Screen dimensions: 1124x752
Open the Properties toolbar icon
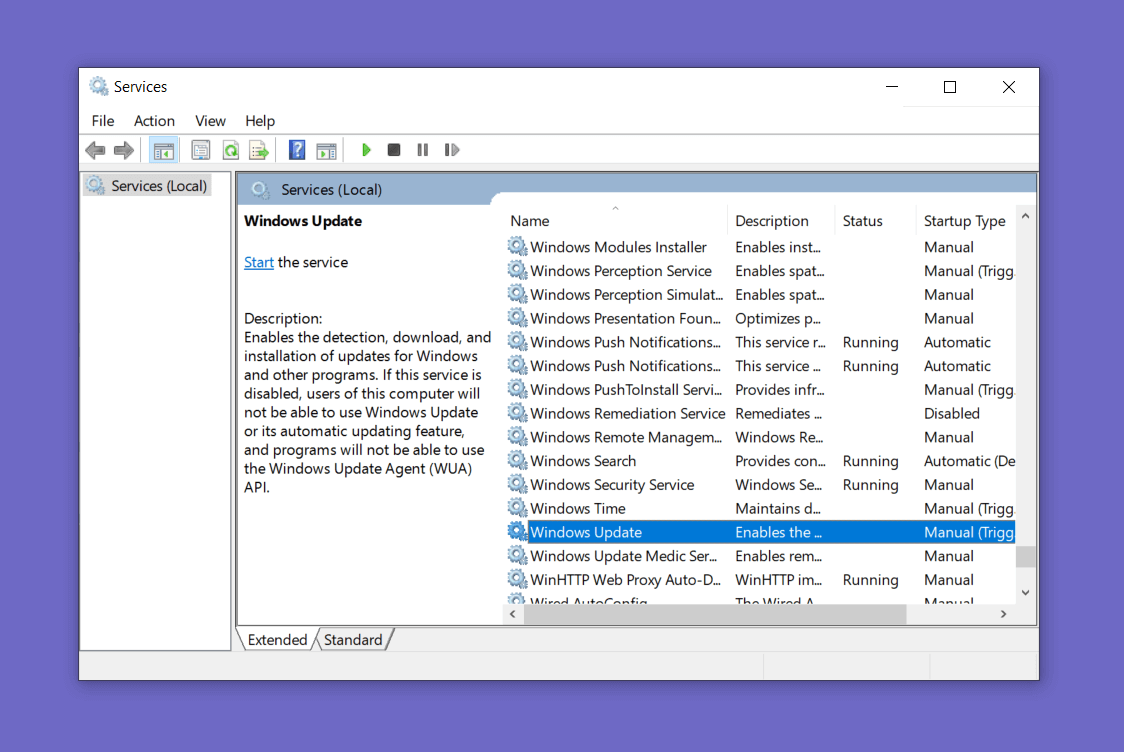[x=201, y=151]
